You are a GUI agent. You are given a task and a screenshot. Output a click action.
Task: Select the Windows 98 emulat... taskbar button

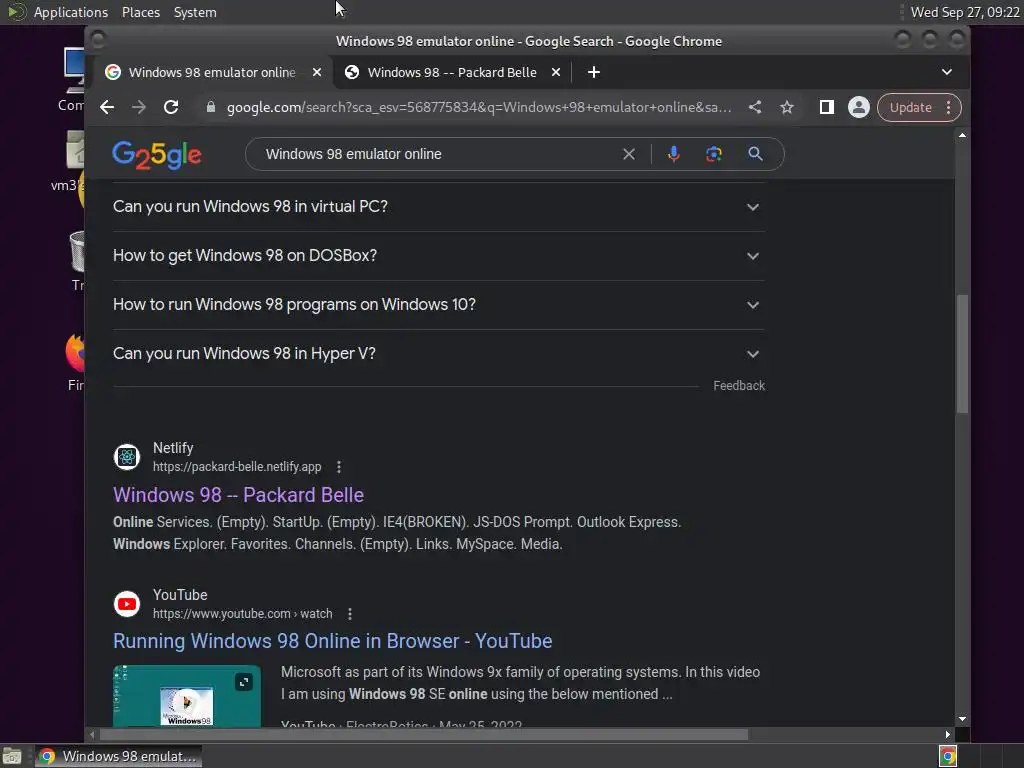pyautogui.click(x=118, y=756)
